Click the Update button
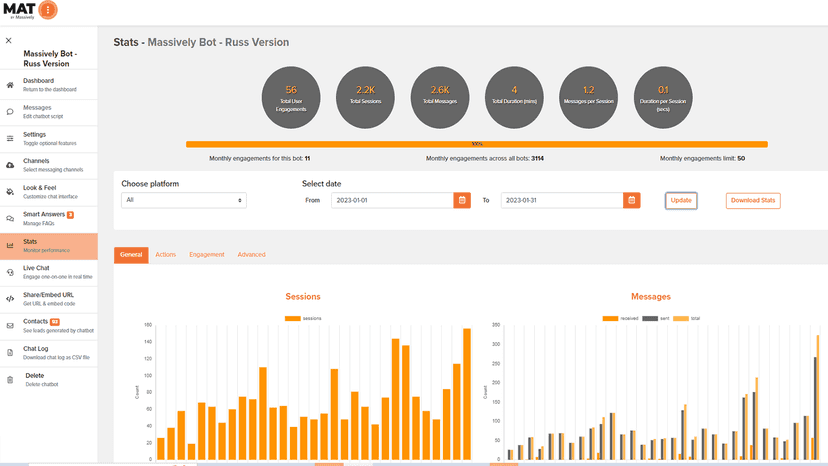The width and height of the screenshot is (828, 466). coord(681,200)
